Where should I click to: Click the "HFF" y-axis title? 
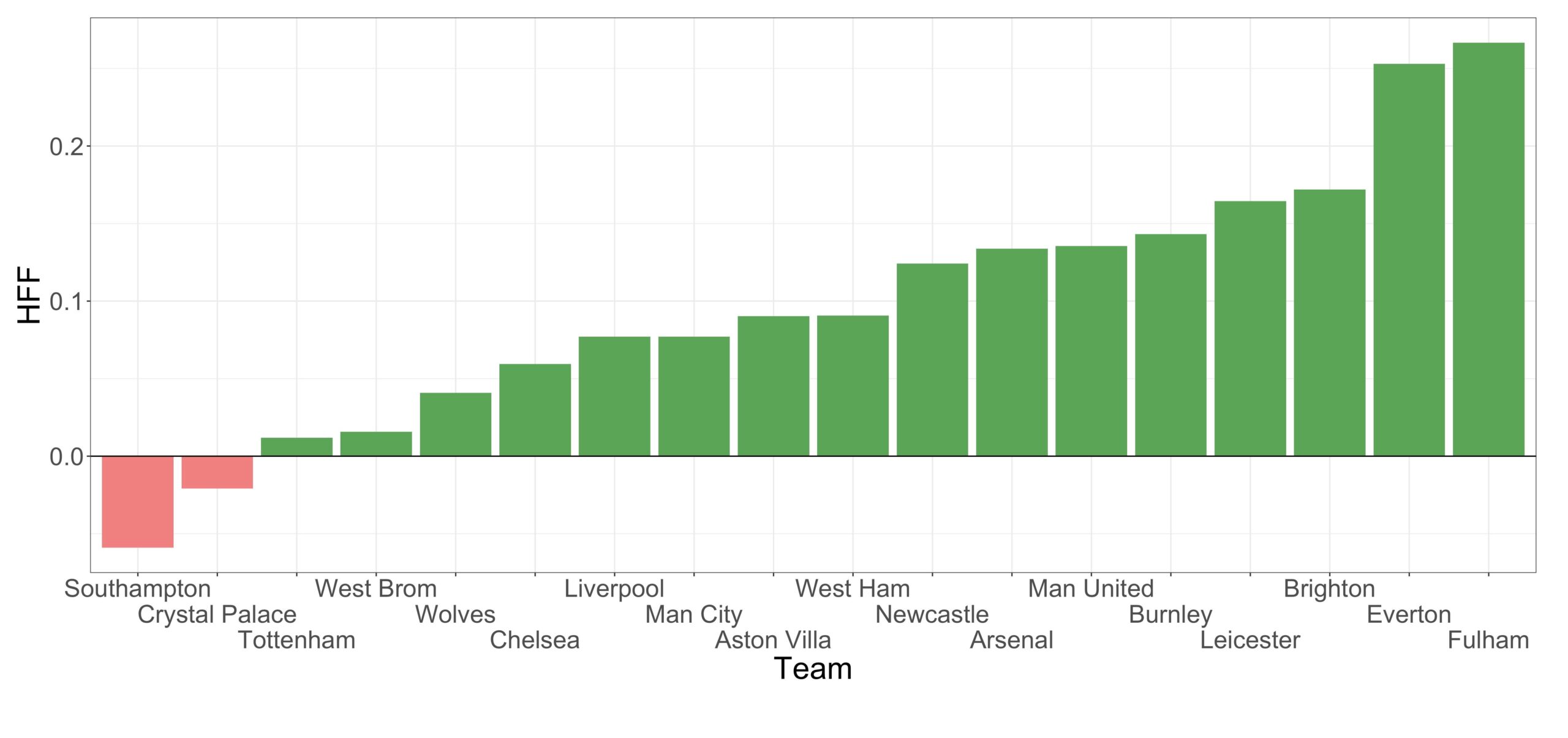tap(29, 295)
